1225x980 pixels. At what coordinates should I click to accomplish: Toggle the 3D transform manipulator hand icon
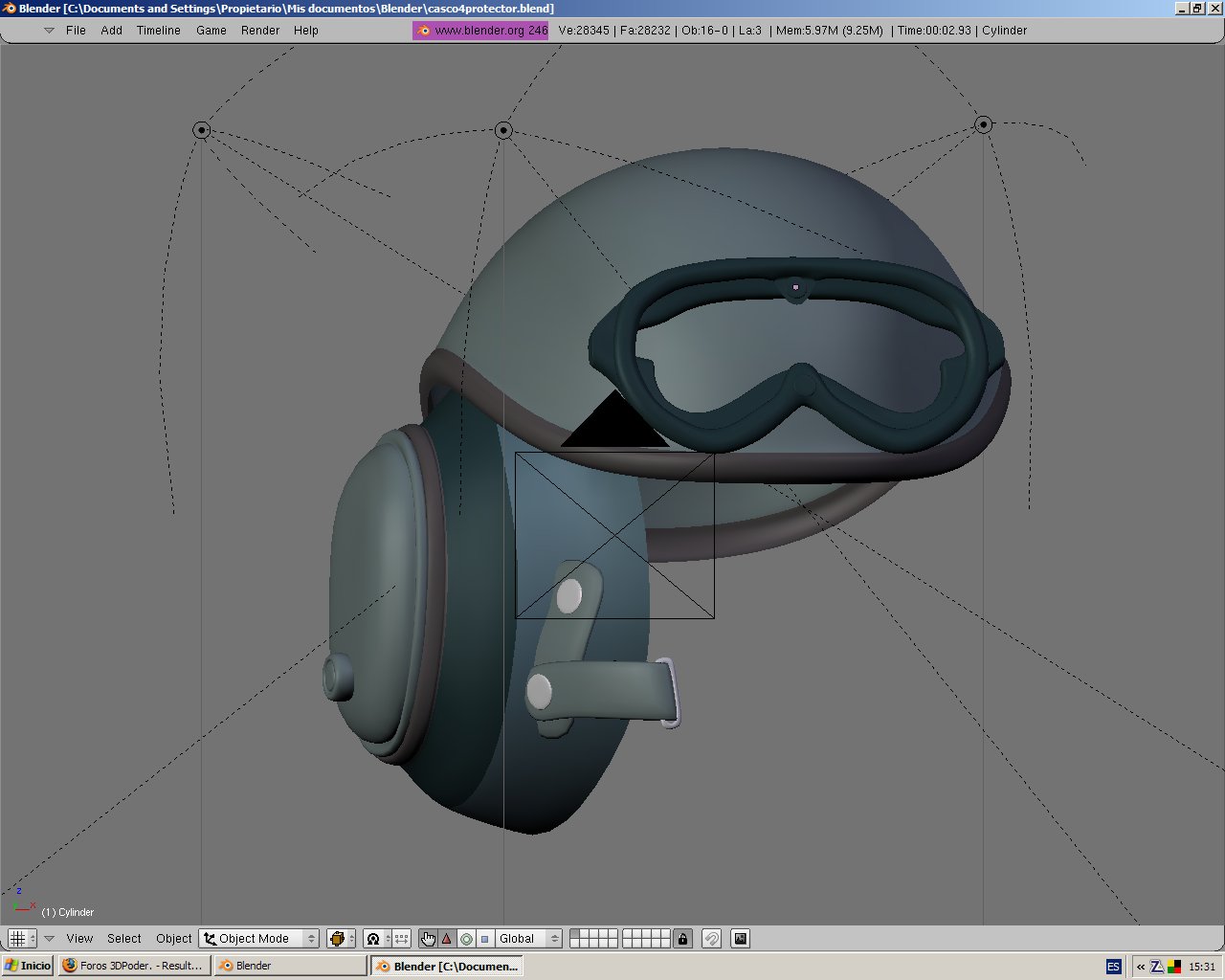point(428,939)
